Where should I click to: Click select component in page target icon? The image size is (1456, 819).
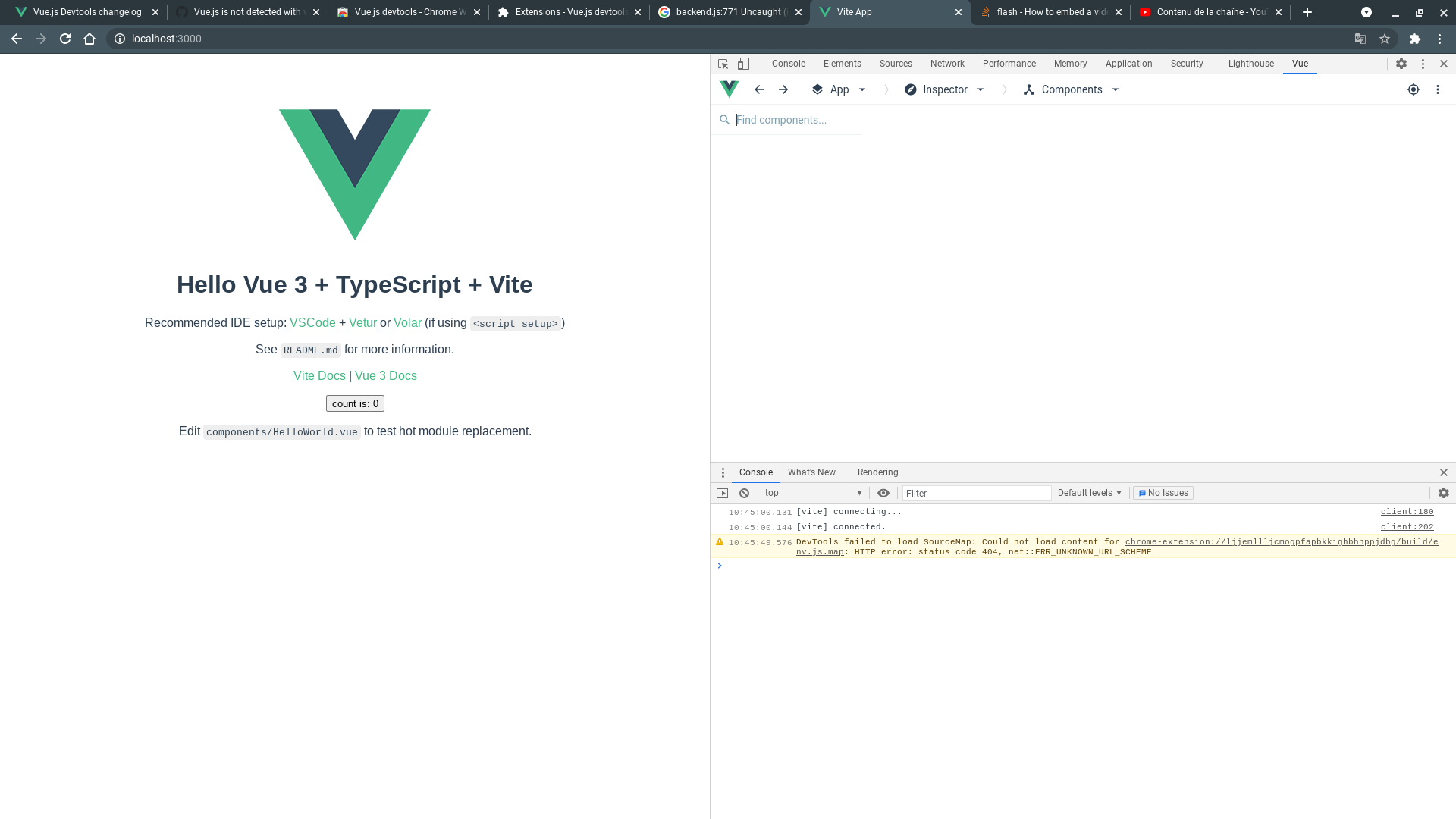1414,89
